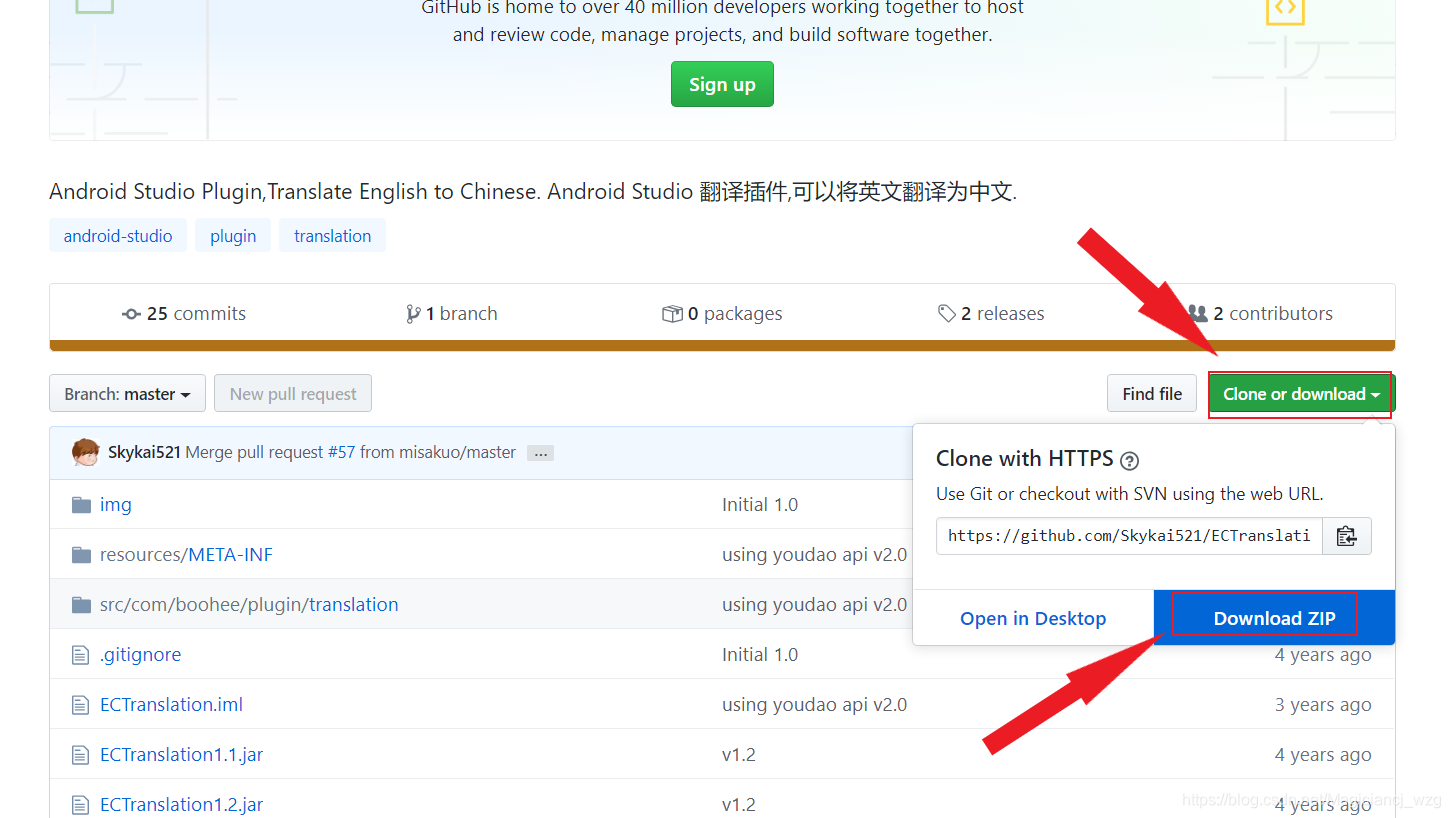This screenshot has width=1450, height=818.
Task: Click the ECTranslation.iml file icon
Action: click(81, 705)
